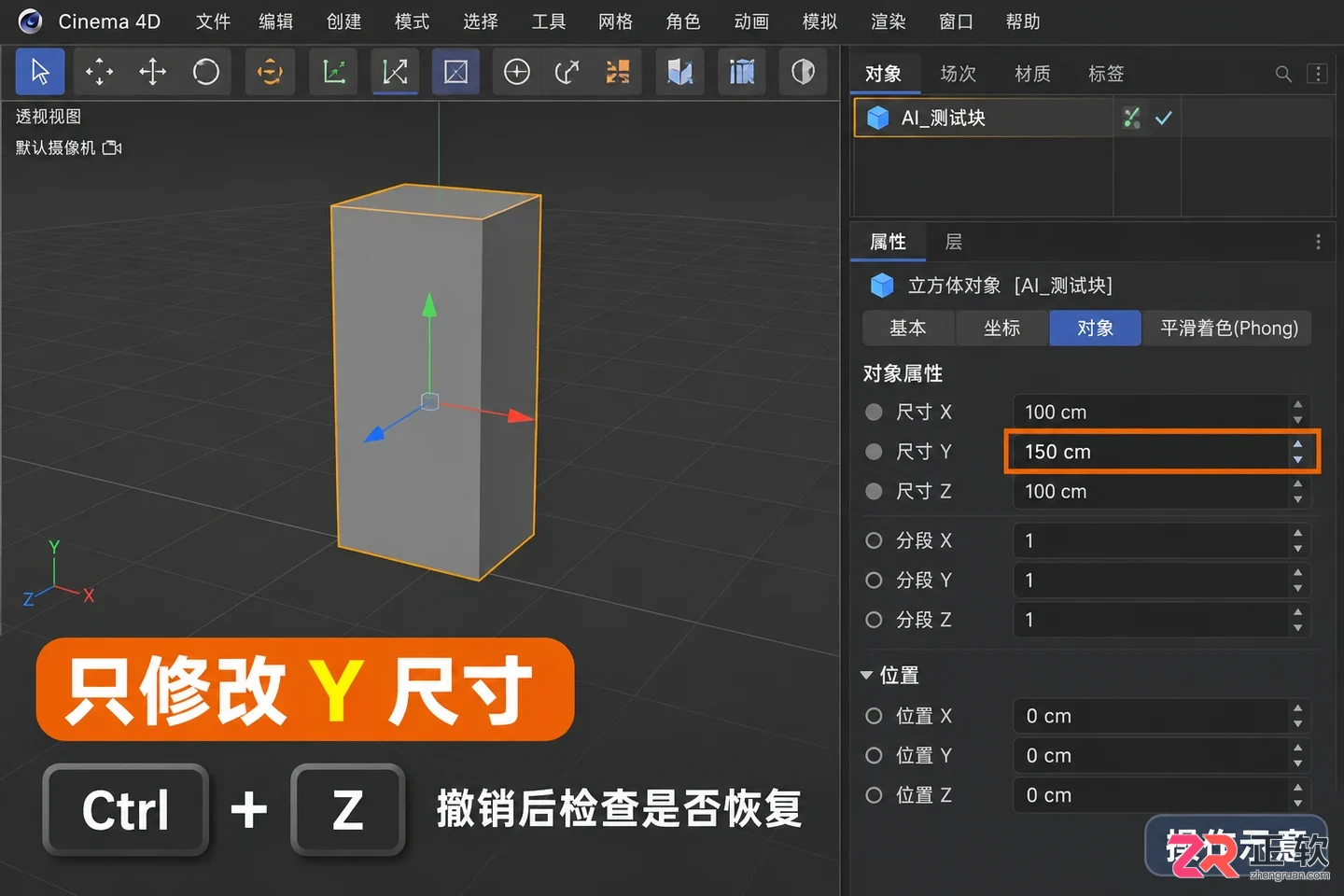Image resolution: width=1344 pixels, height=896 pixels.
Task: Search in the Object Manager
Action: click(x=1283, y=74)
